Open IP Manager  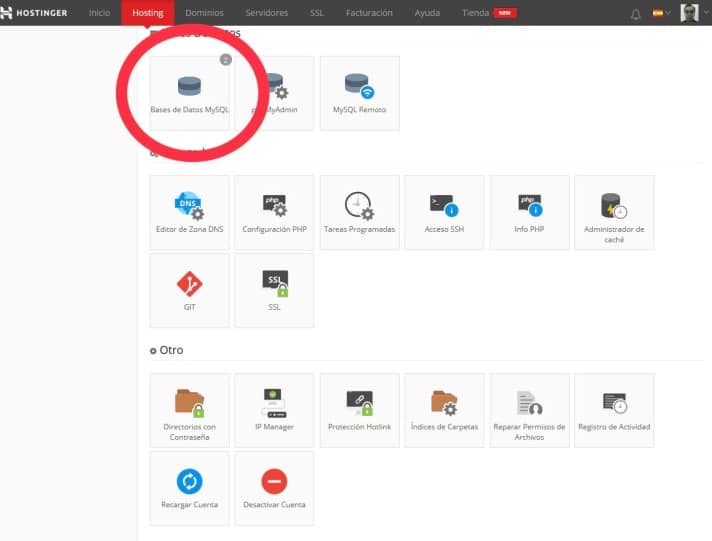(x=274, y=411)
